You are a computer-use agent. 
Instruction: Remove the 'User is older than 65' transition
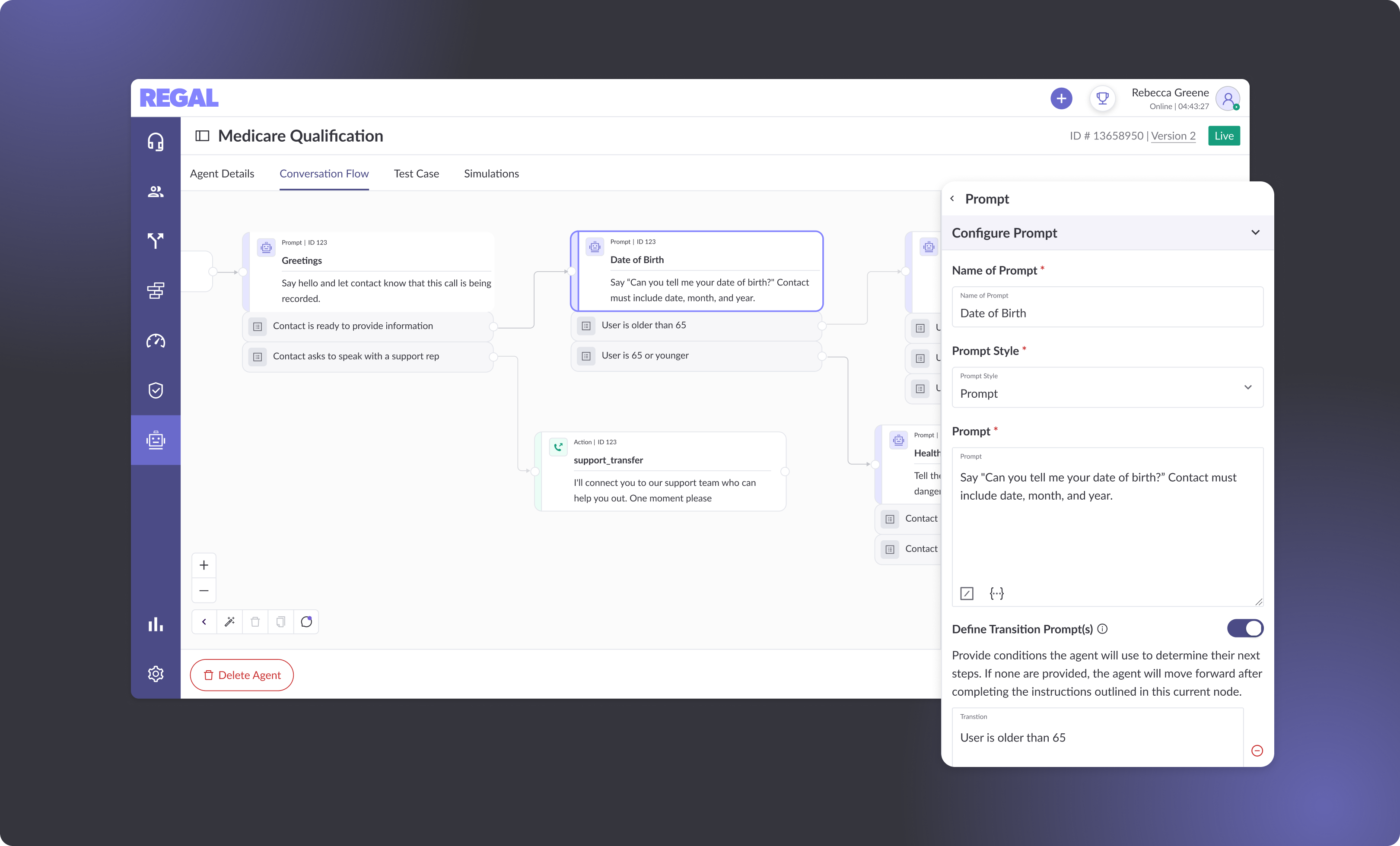(x=1257, y=751)
